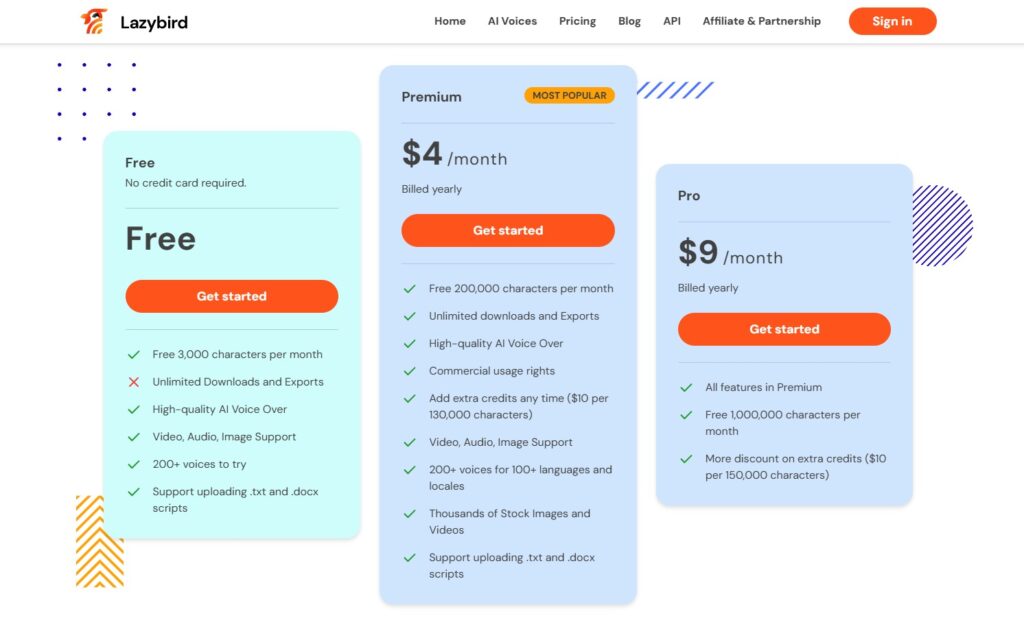Click the Home nav item
This screenshot has width=1024, height=629.
pyautogui.click(x=449, y=20)
